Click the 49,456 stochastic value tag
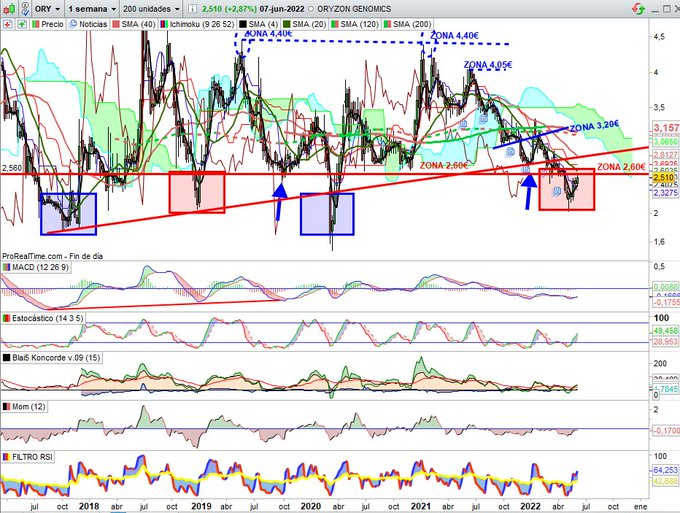Screen dimensions: 680x513 click(665, 331)
